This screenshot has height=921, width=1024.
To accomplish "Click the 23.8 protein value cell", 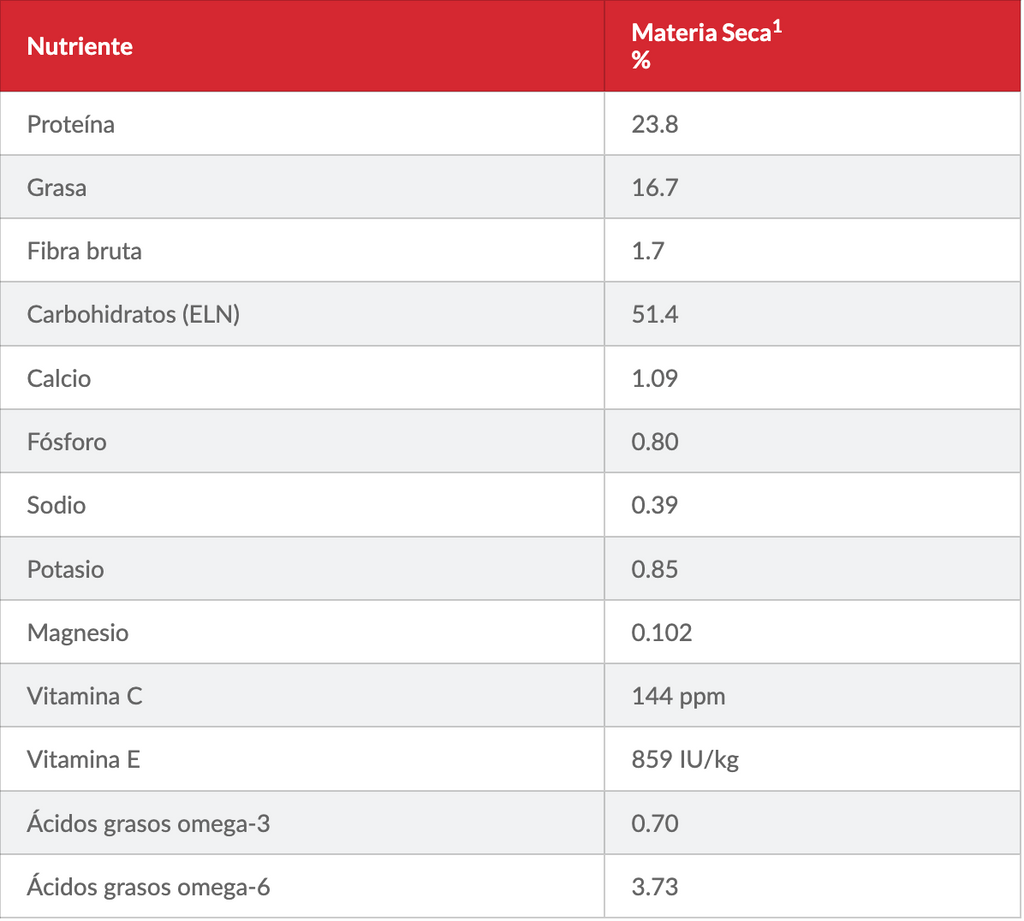I will click(655, 124).
